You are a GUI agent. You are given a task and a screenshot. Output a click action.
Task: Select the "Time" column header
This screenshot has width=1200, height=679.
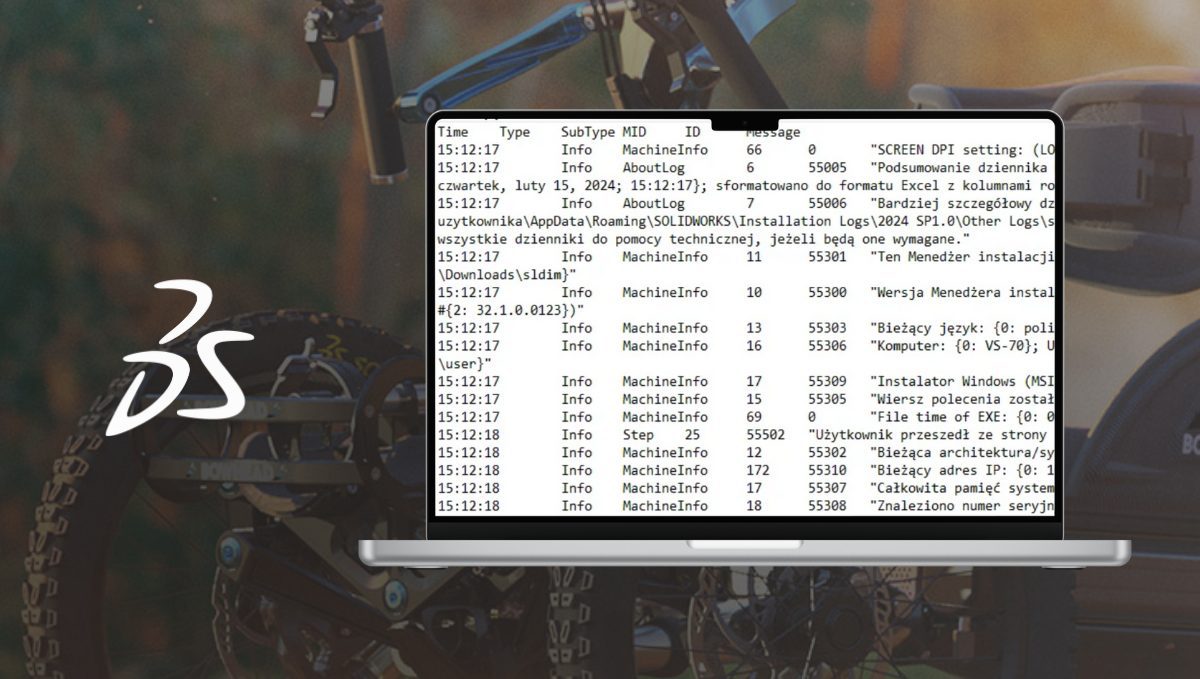point(452,132)
